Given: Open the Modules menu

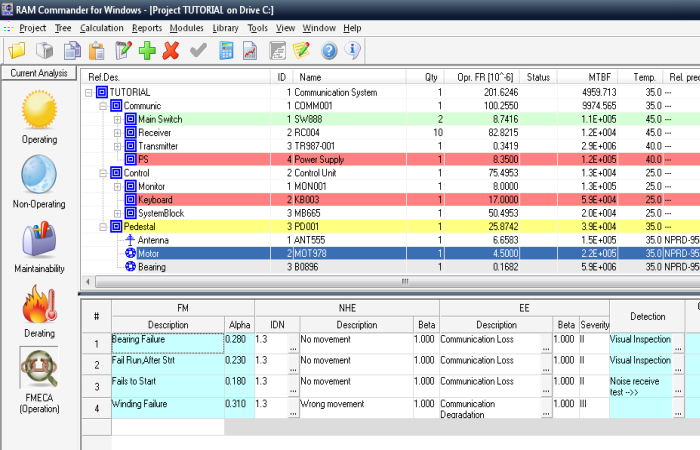Looking at the screenshot, I should 187,28.
